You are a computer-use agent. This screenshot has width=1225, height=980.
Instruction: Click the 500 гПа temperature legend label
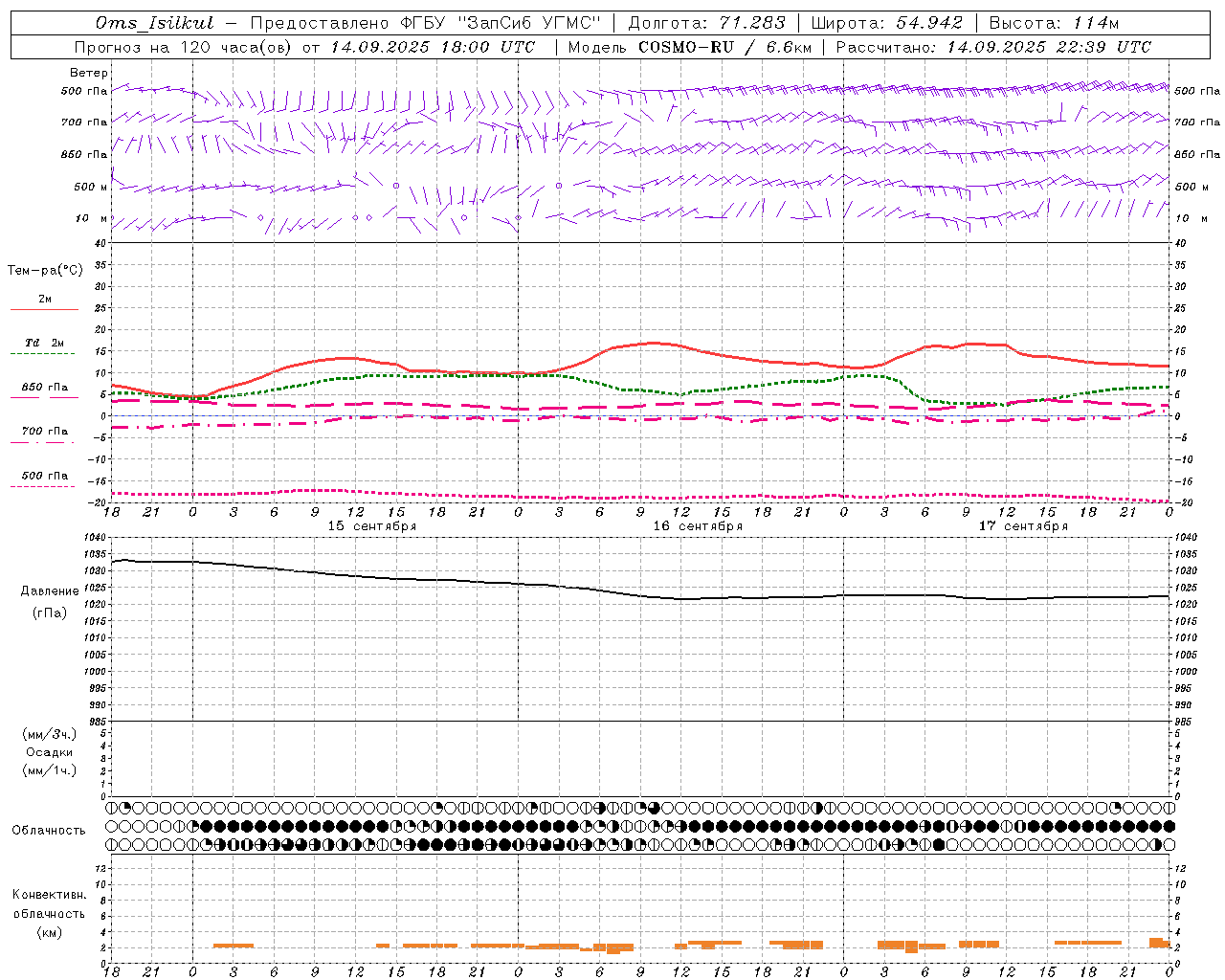pyautogui.click(x=45, y=476)
